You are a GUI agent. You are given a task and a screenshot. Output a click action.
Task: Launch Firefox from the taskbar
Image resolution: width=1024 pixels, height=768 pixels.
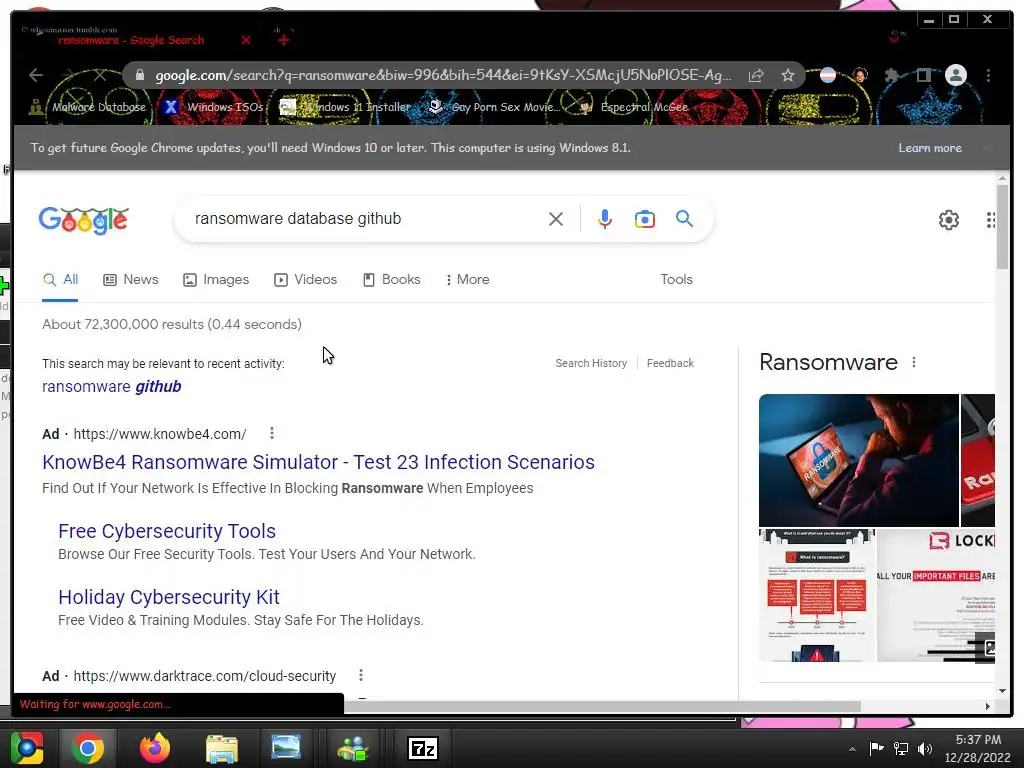pyautogui.click(x=155, y=748)
